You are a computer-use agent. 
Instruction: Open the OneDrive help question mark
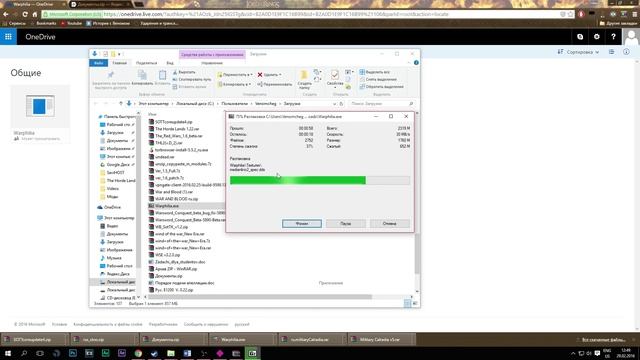coord(613,37)
